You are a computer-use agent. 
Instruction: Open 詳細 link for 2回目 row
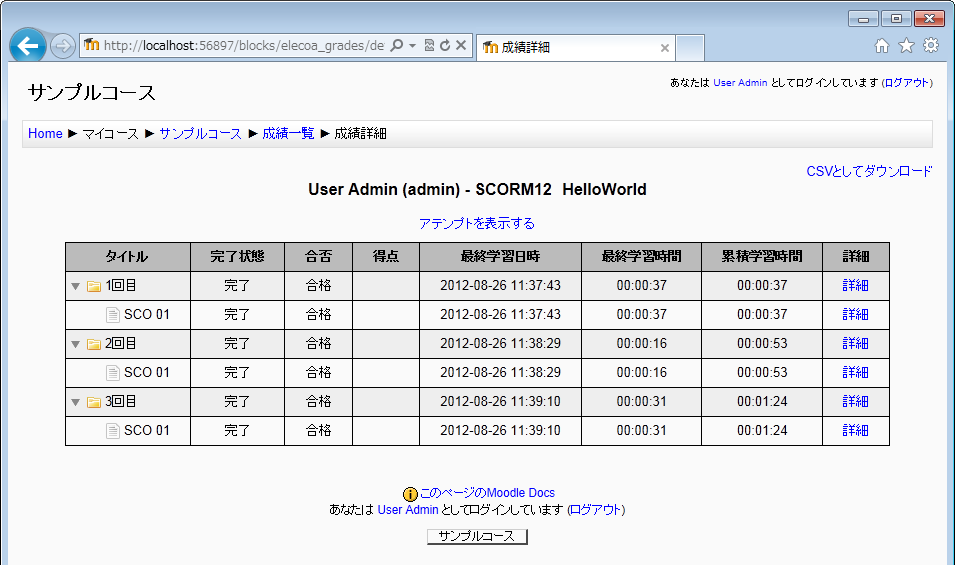[855, 343]
